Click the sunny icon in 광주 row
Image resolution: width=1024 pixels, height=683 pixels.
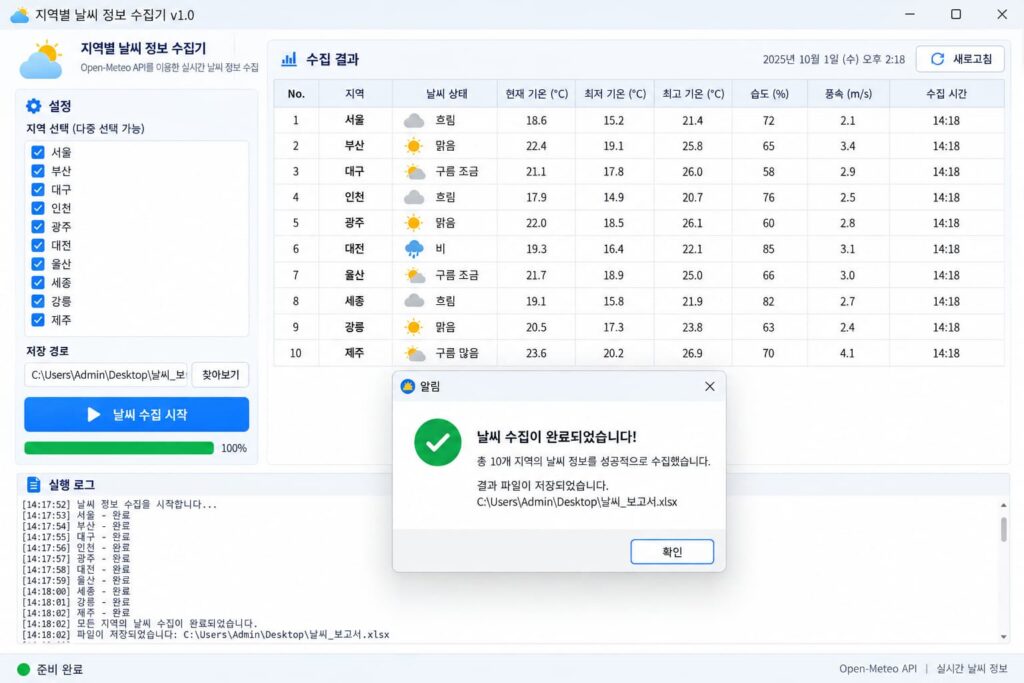[414, 223]
